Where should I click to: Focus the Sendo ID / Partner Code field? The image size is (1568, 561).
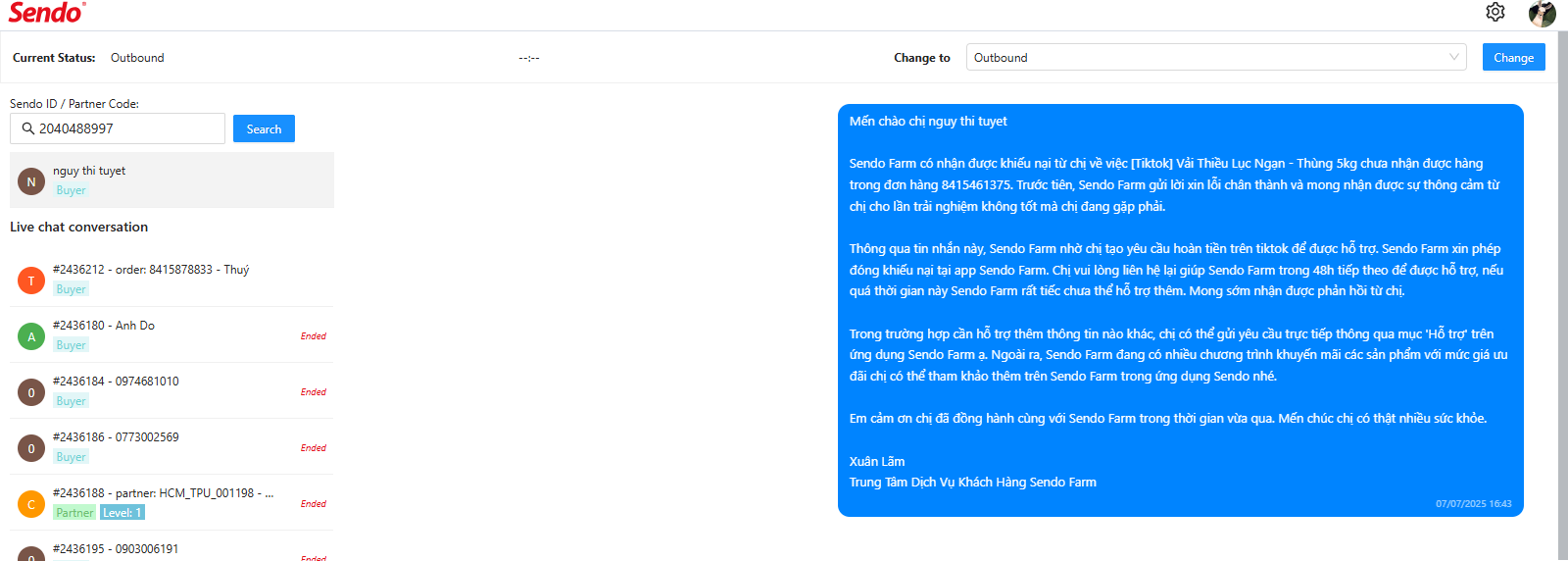point(118,128)
